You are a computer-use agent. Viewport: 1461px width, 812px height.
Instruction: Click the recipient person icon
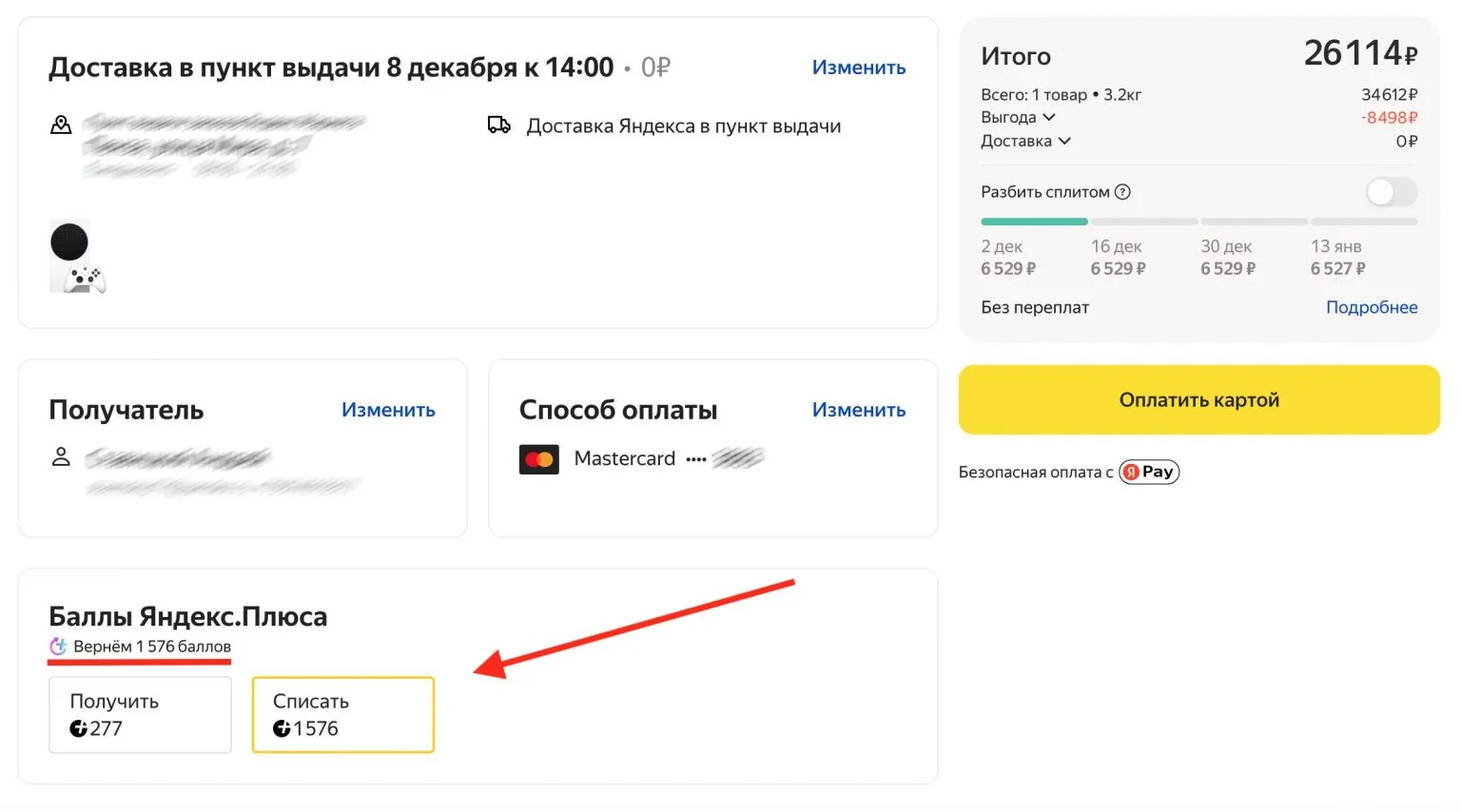(x=61, y=457)
